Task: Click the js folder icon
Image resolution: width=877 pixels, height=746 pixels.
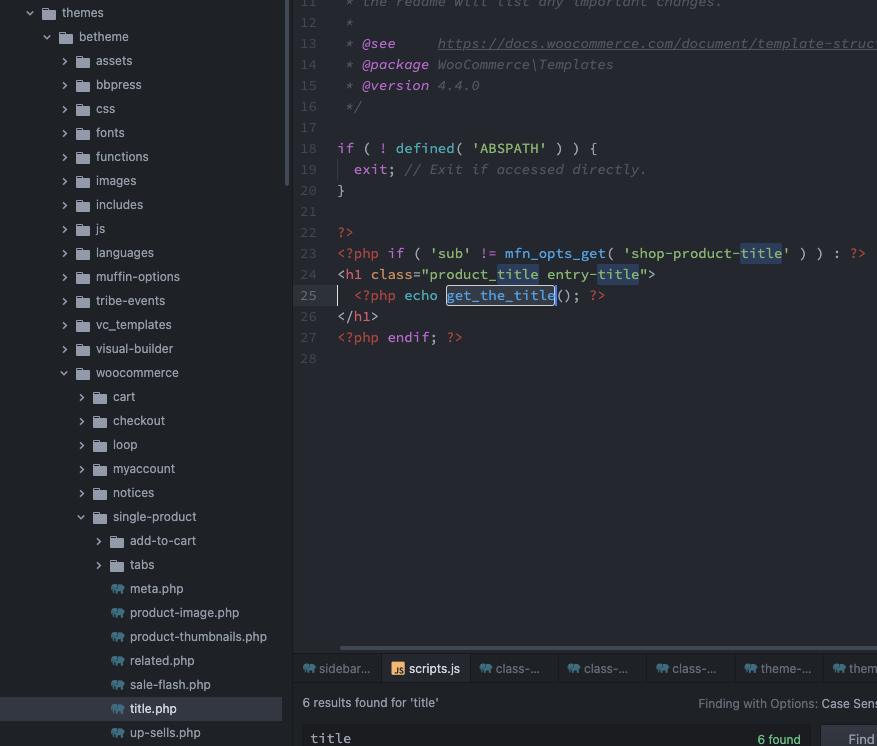Action: (x=83, y=230)
